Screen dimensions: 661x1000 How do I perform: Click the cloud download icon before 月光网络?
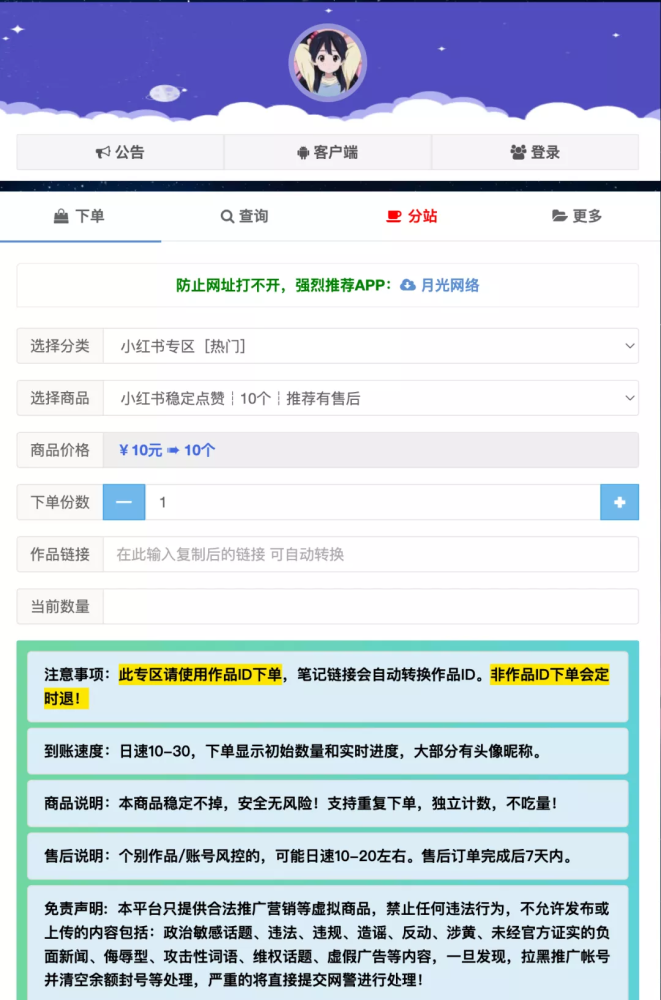408,285
